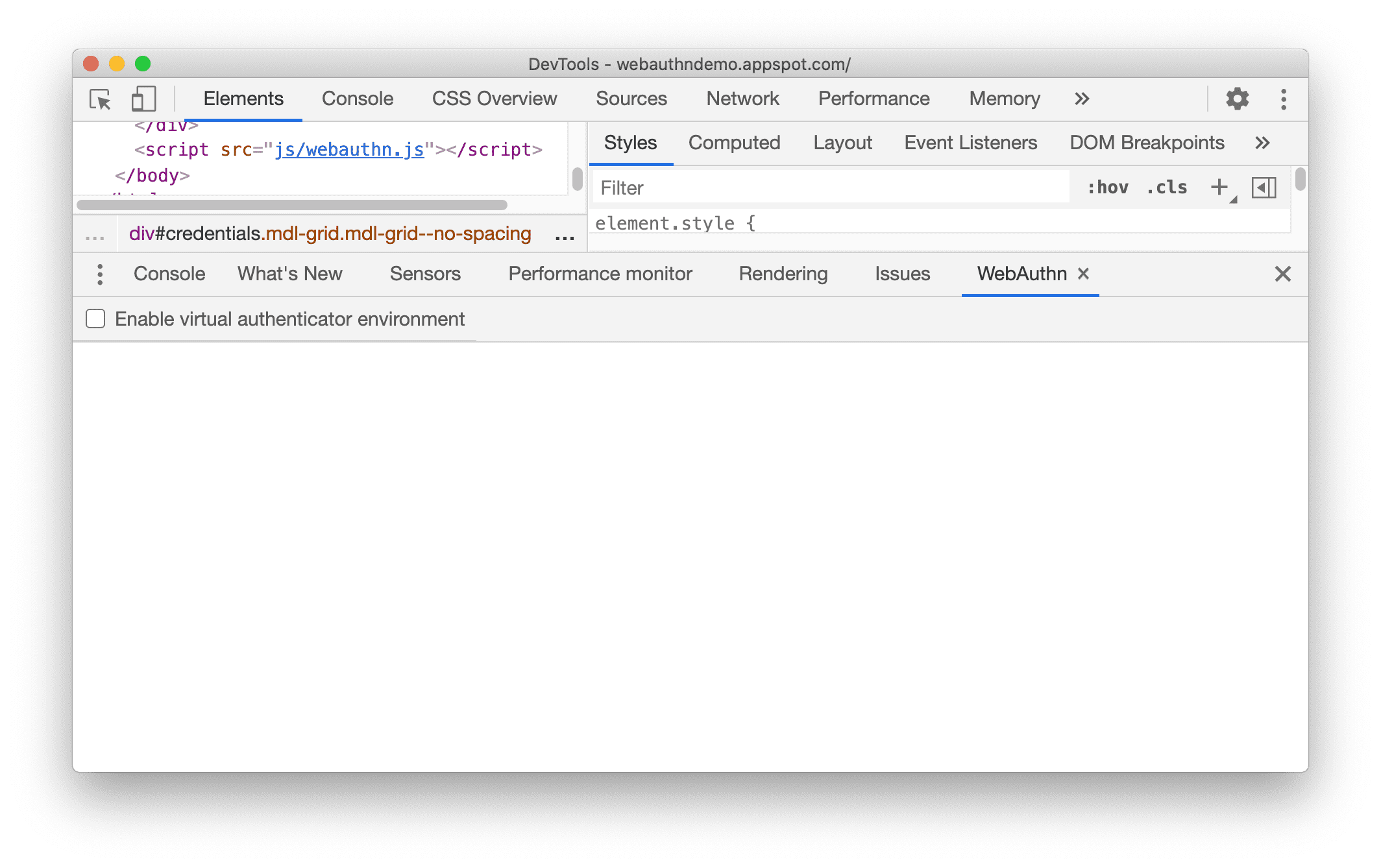The width and height of the screenshot is (1381, 868).
Task: Enable virtual authenticator environment checkbox
Action: click(x=95, y=319)
